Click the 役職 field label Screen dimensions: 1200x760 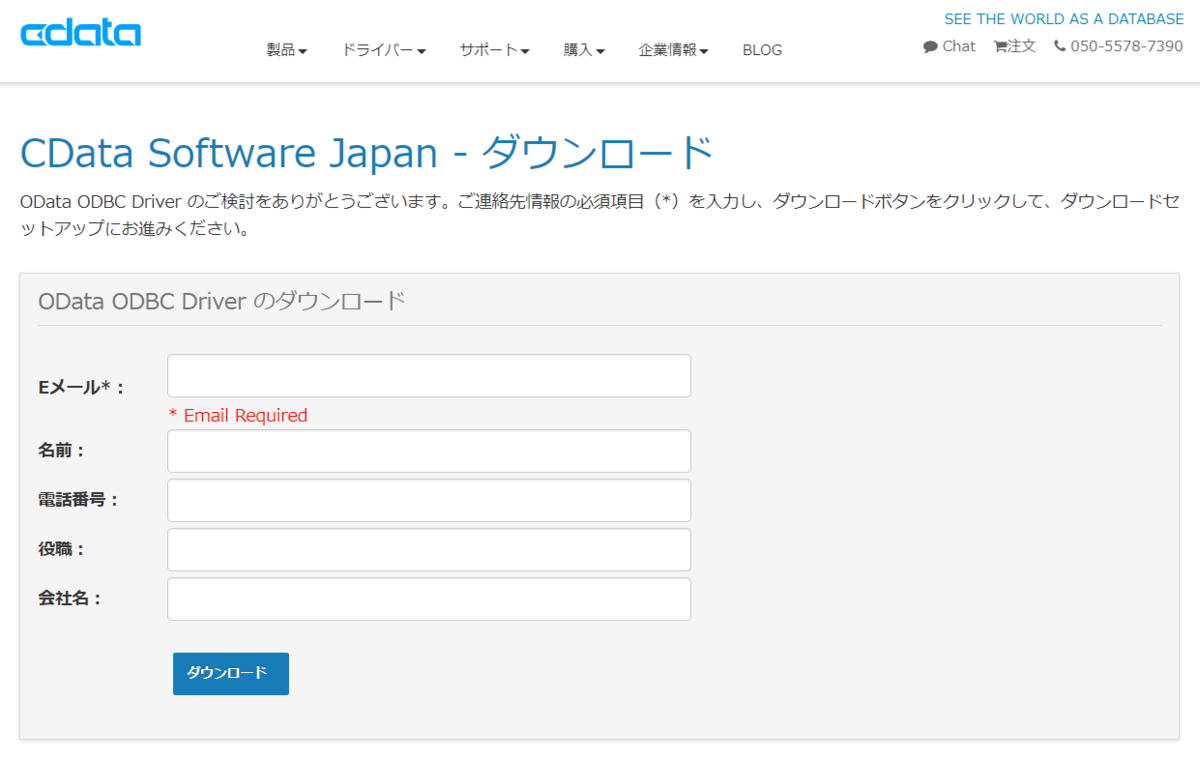click(61, 550)
